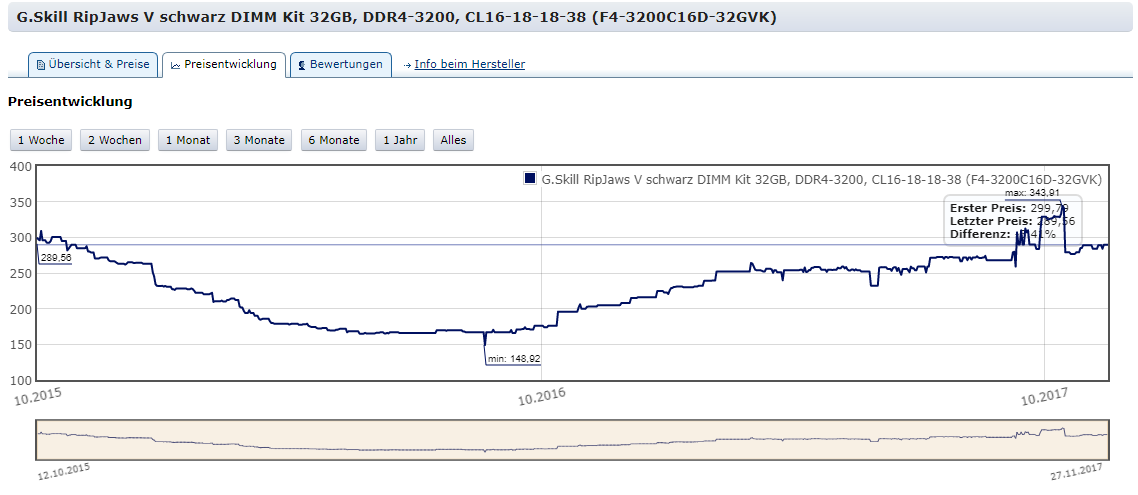The width and height of the screenshot is (1138, 495).
Task: Click the person icon on Bewertungen tab
Action: pos(302,65)
